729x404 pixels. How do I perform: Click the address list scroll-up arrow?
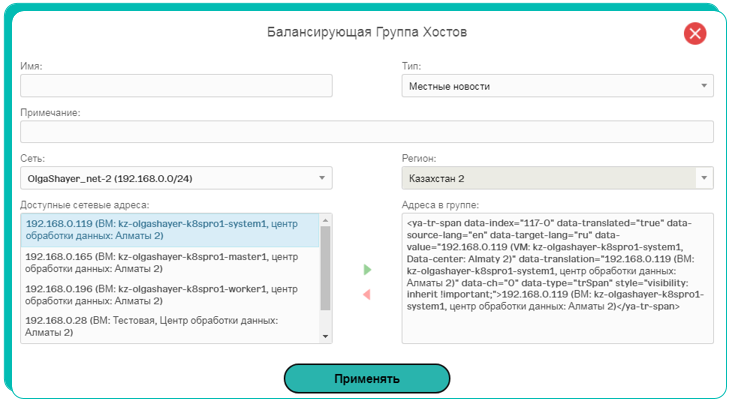(325, 220)
